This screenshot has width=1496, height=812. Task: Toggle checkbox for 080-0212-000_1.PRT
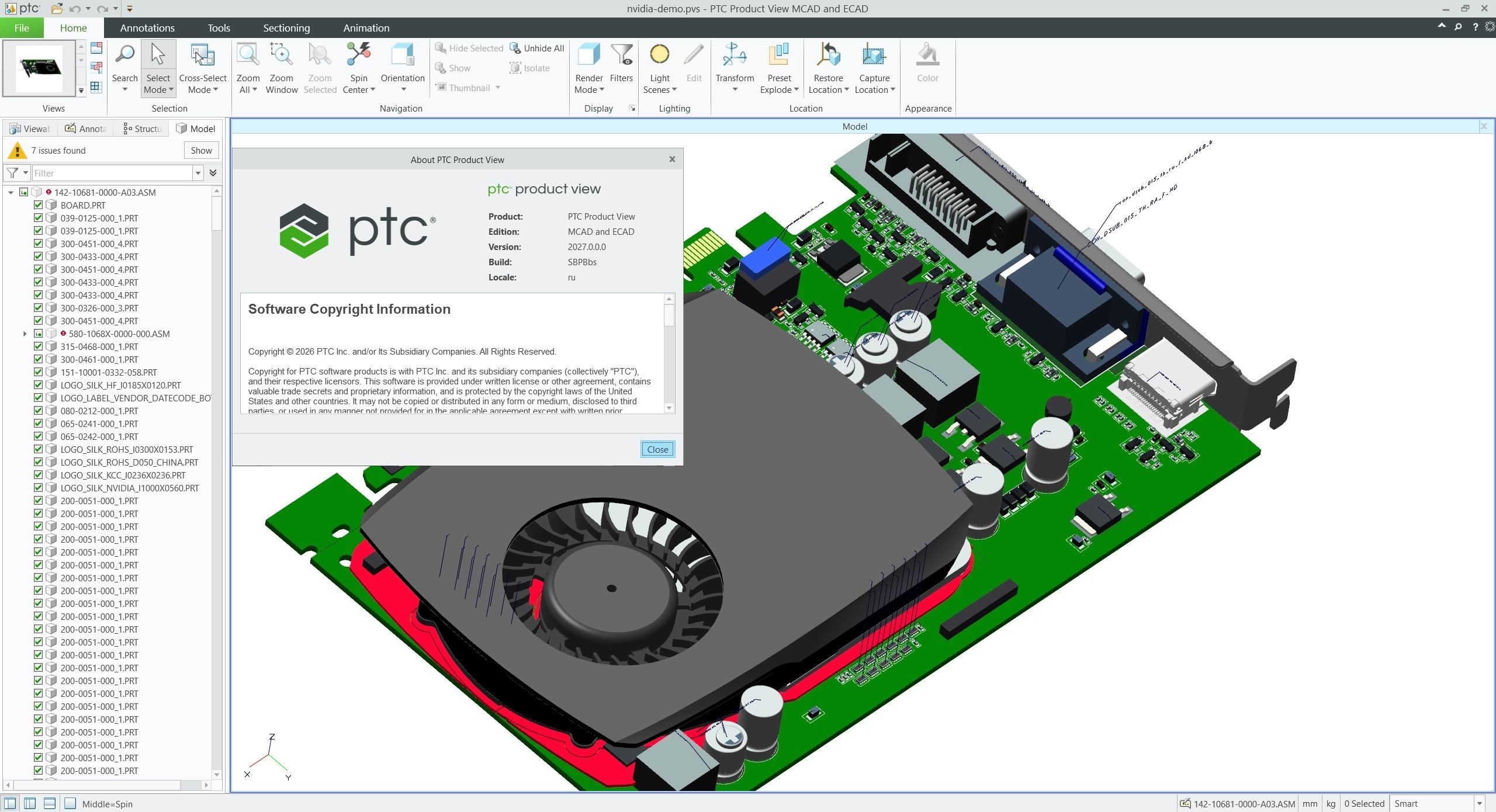38,411
